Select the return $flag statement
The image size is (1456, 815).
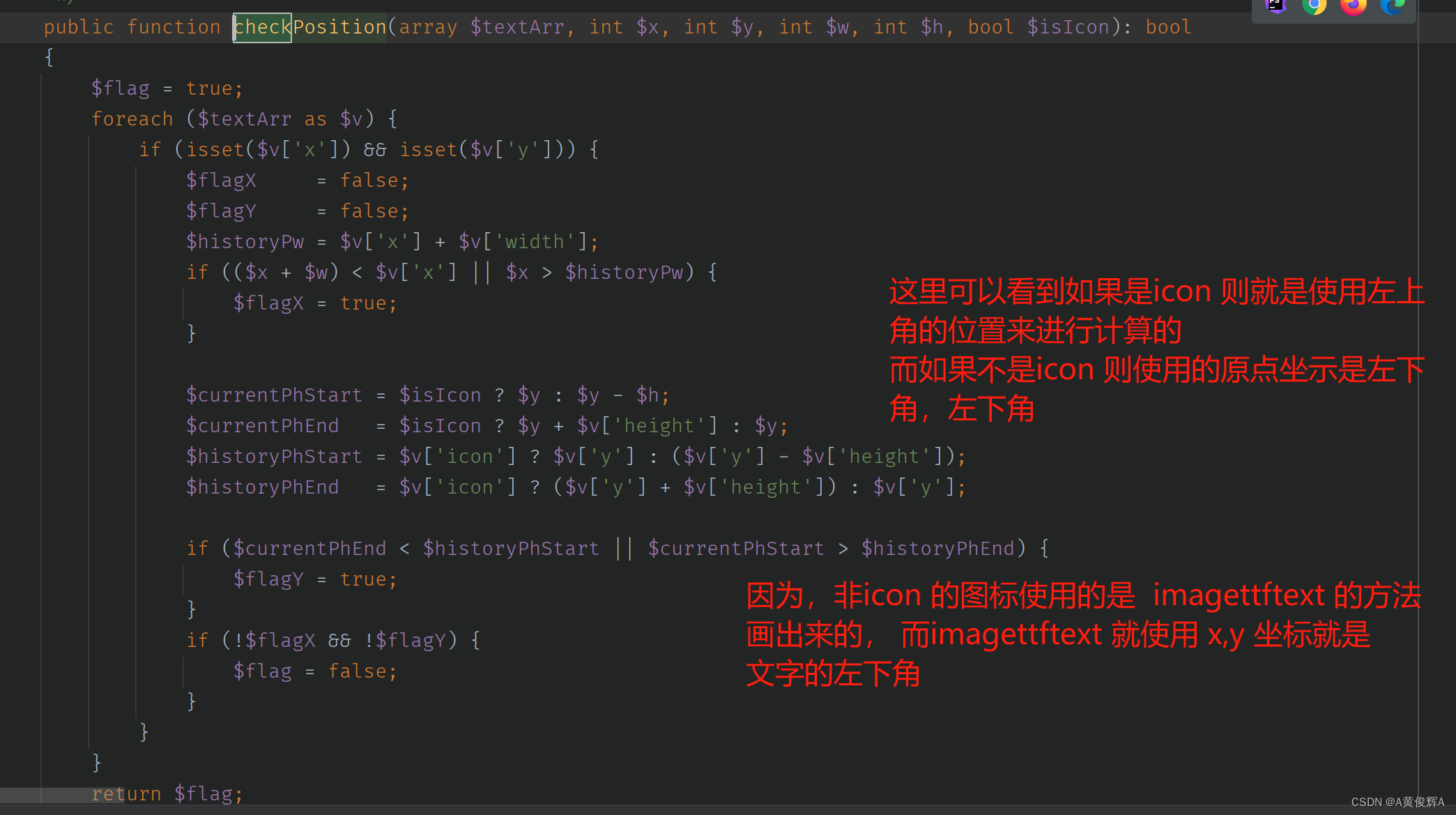155,793
